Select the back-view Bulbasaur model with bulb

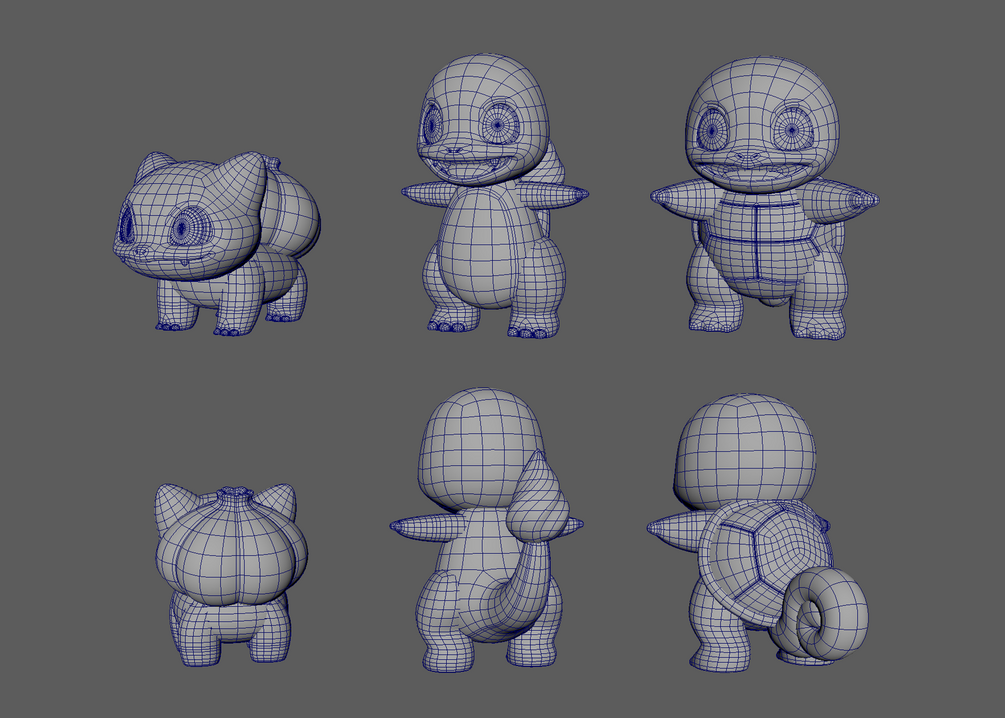(231, 576)
